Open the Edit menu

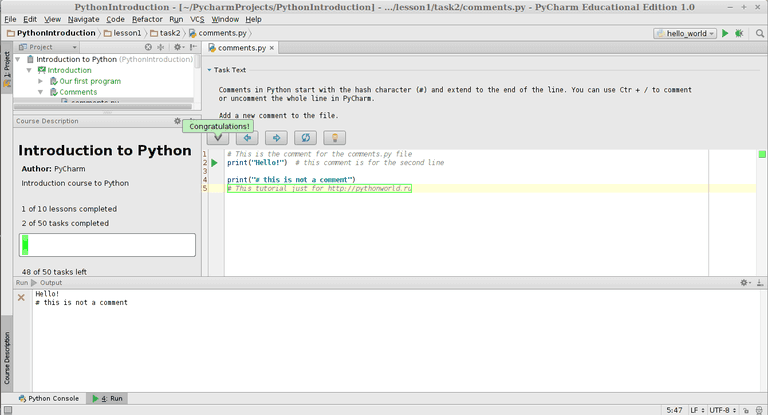pyautogui.click(x=30, y=19)
